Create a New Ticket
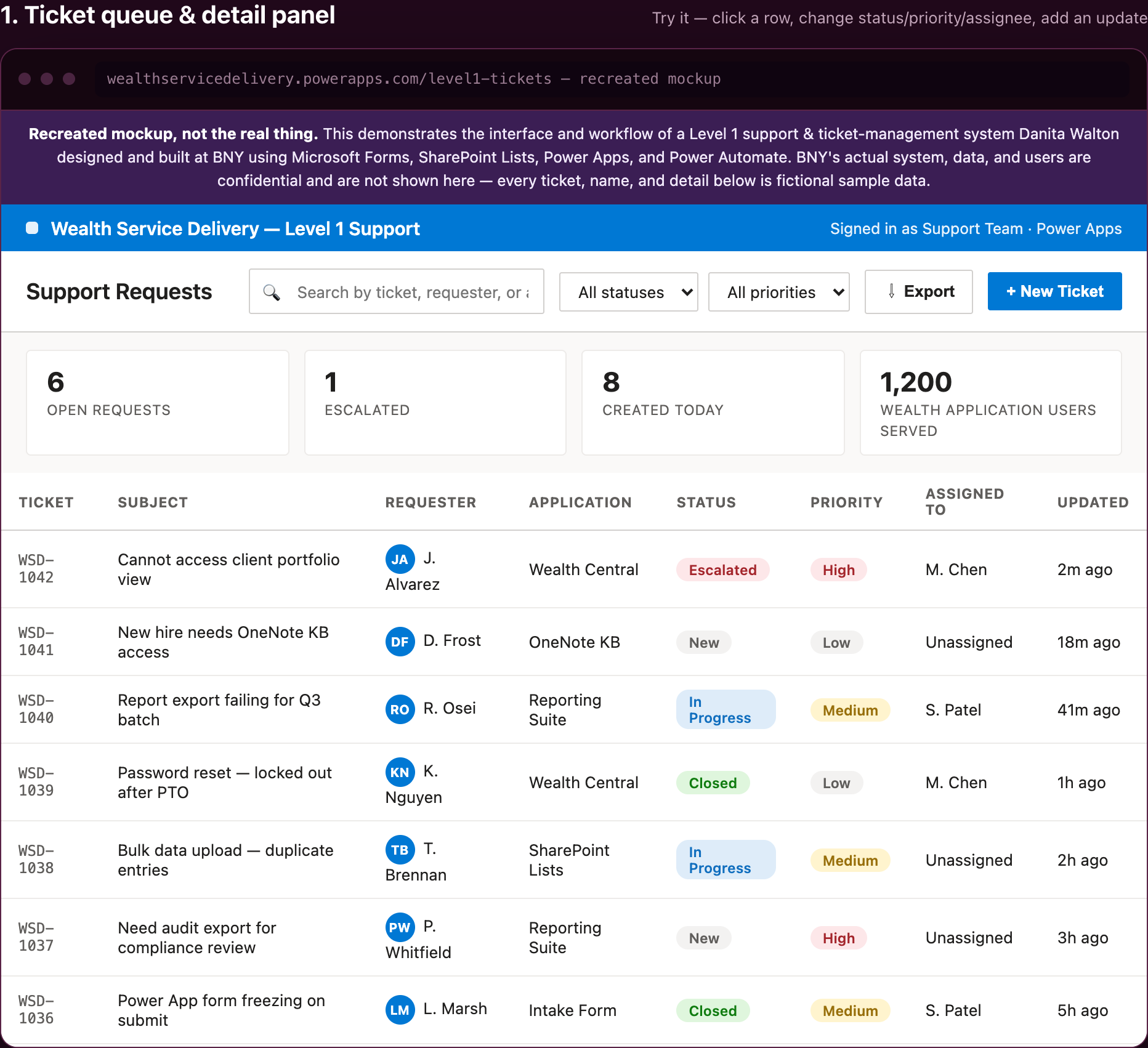Image resolution: width=1148 pixels, height=1048 pixels. click(x=1054, y=291)
